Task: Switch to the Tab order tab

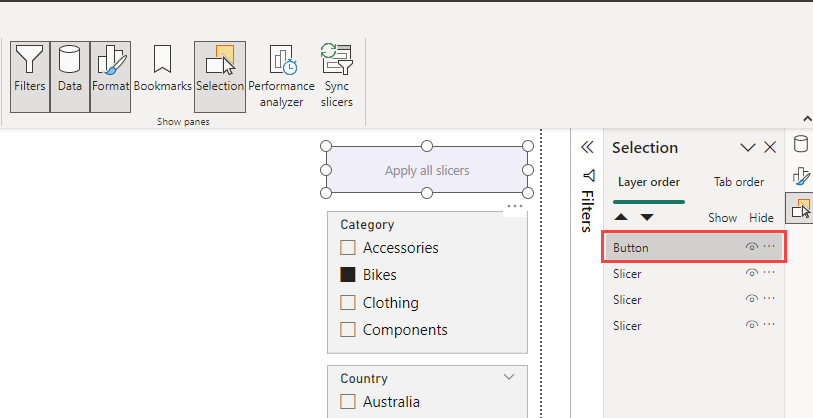Action: point(739,182)
